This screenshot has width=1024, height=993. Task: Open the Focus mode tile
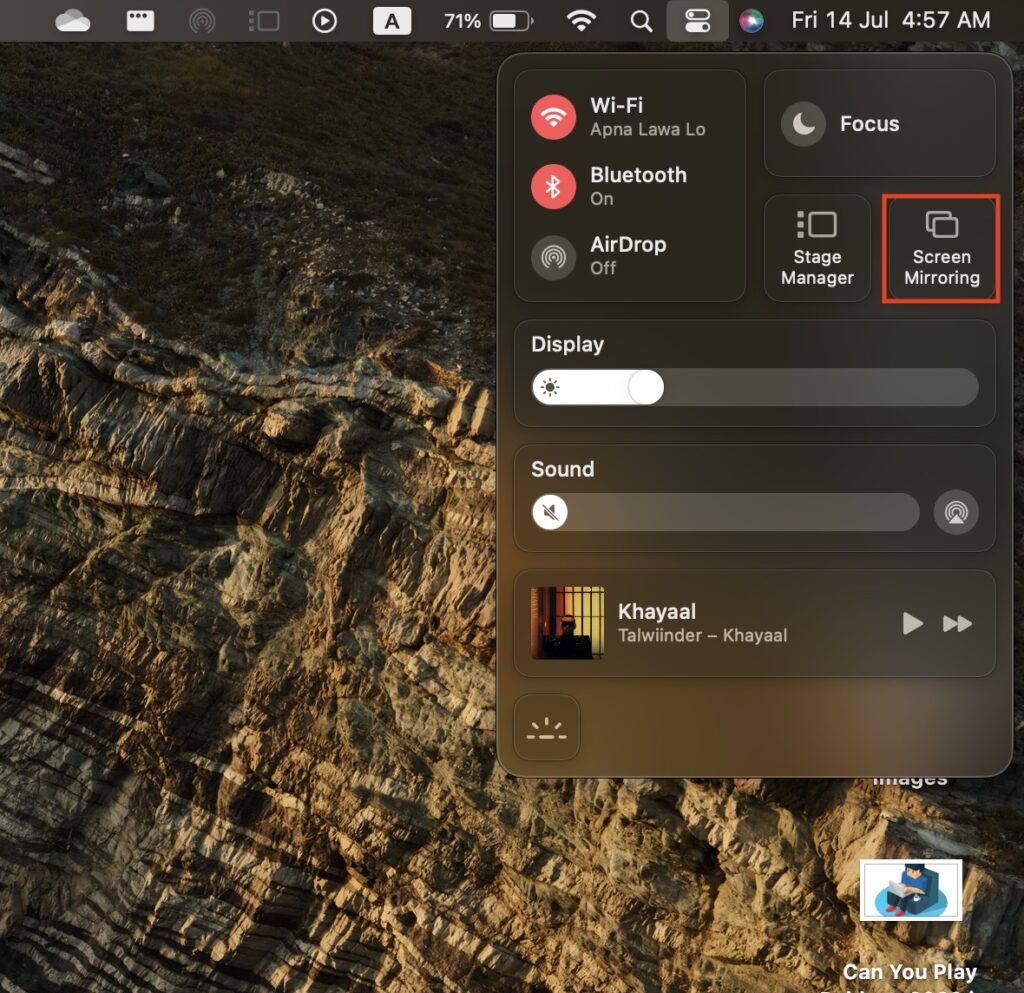coord(879,124)
